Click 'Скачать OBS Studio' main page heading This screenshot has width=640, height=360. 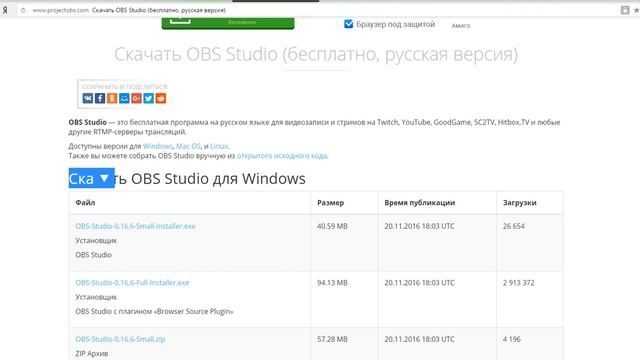(316, 54)
